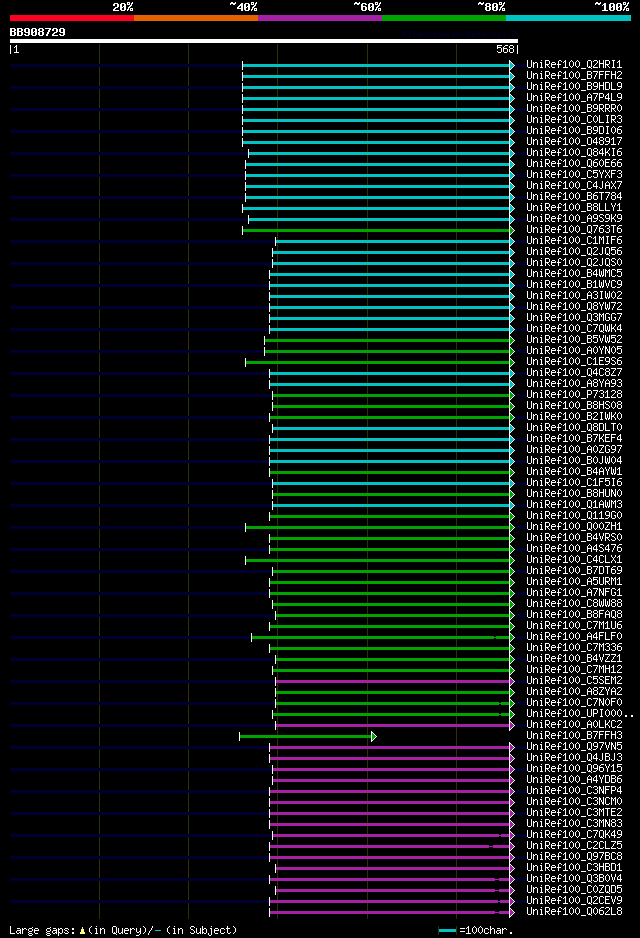Select the UniRef100_C3NFP4 label
The height and width of the screenshot is (938, 640).
click(x=574, y=791)
